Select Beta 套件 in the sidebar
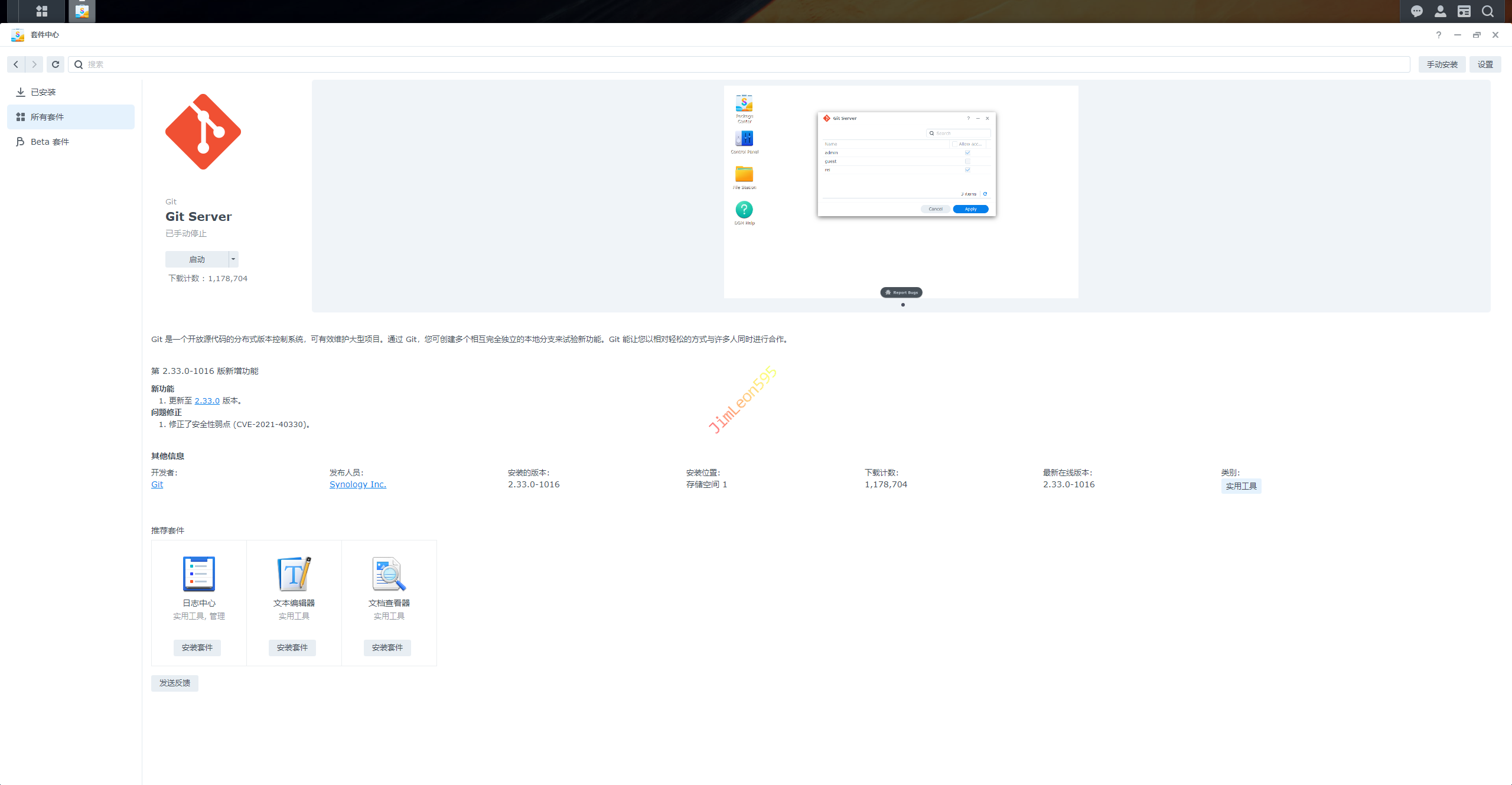This screenshot has width=1512, height=785. pyautogui.click(x=50, y=142)
